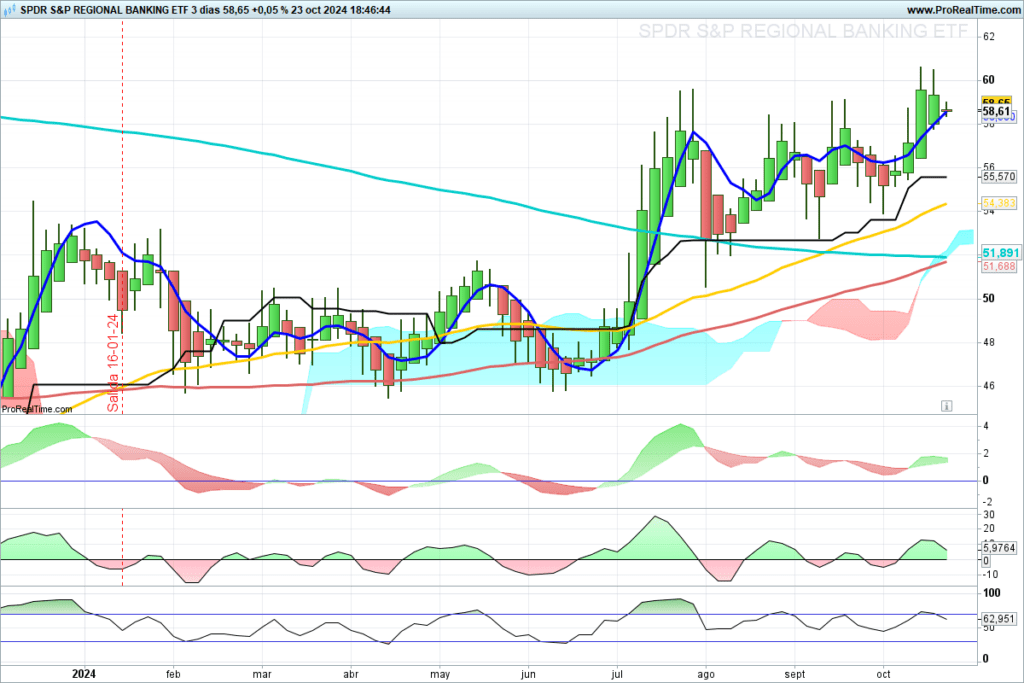
Task: Select the 'Salida 16-01-24' vertical marker label
Action: 114,363
